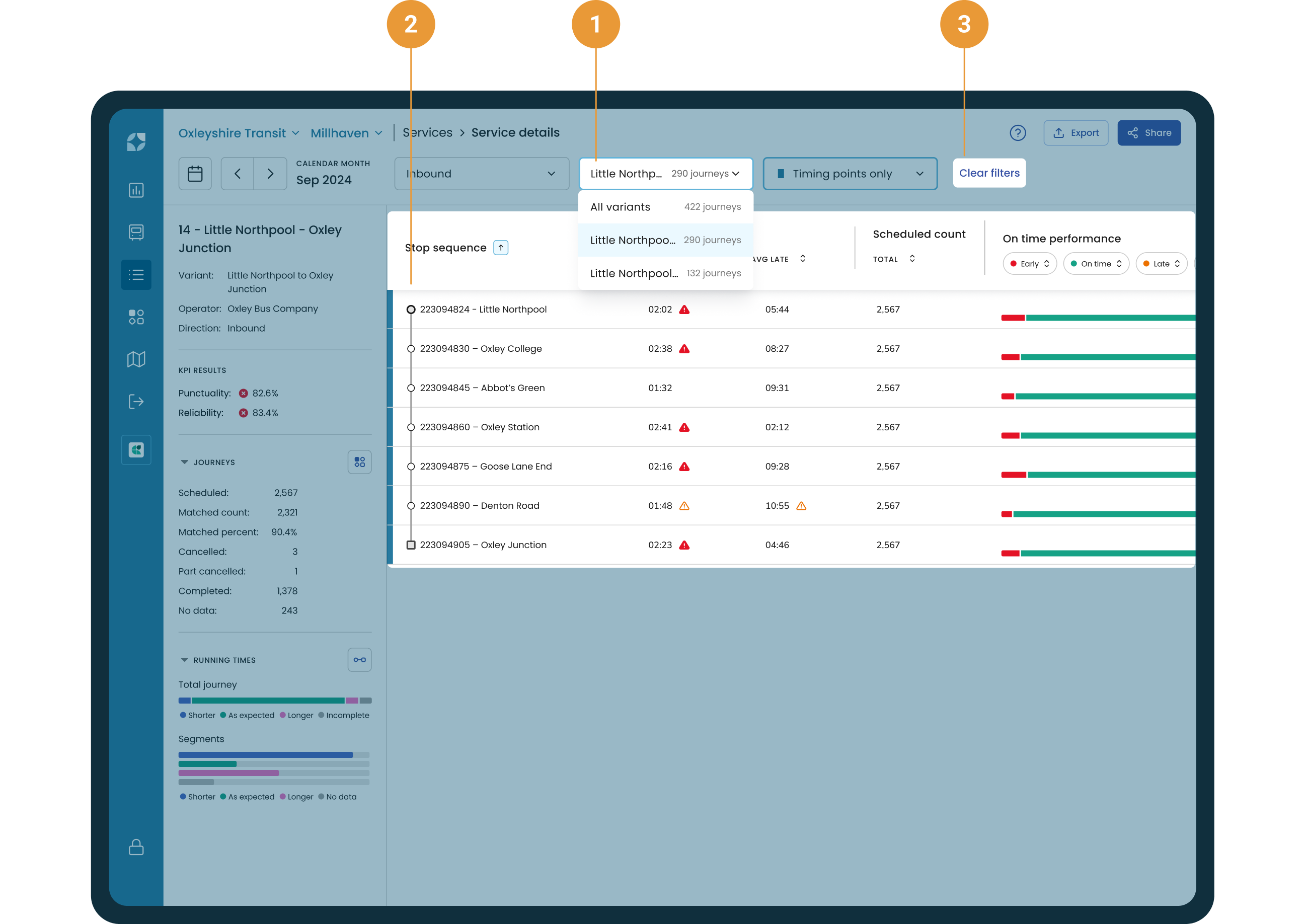Open the Timing points only dropdown
The height and width of the screenshot is (924, 1305).
coord(850,174)
